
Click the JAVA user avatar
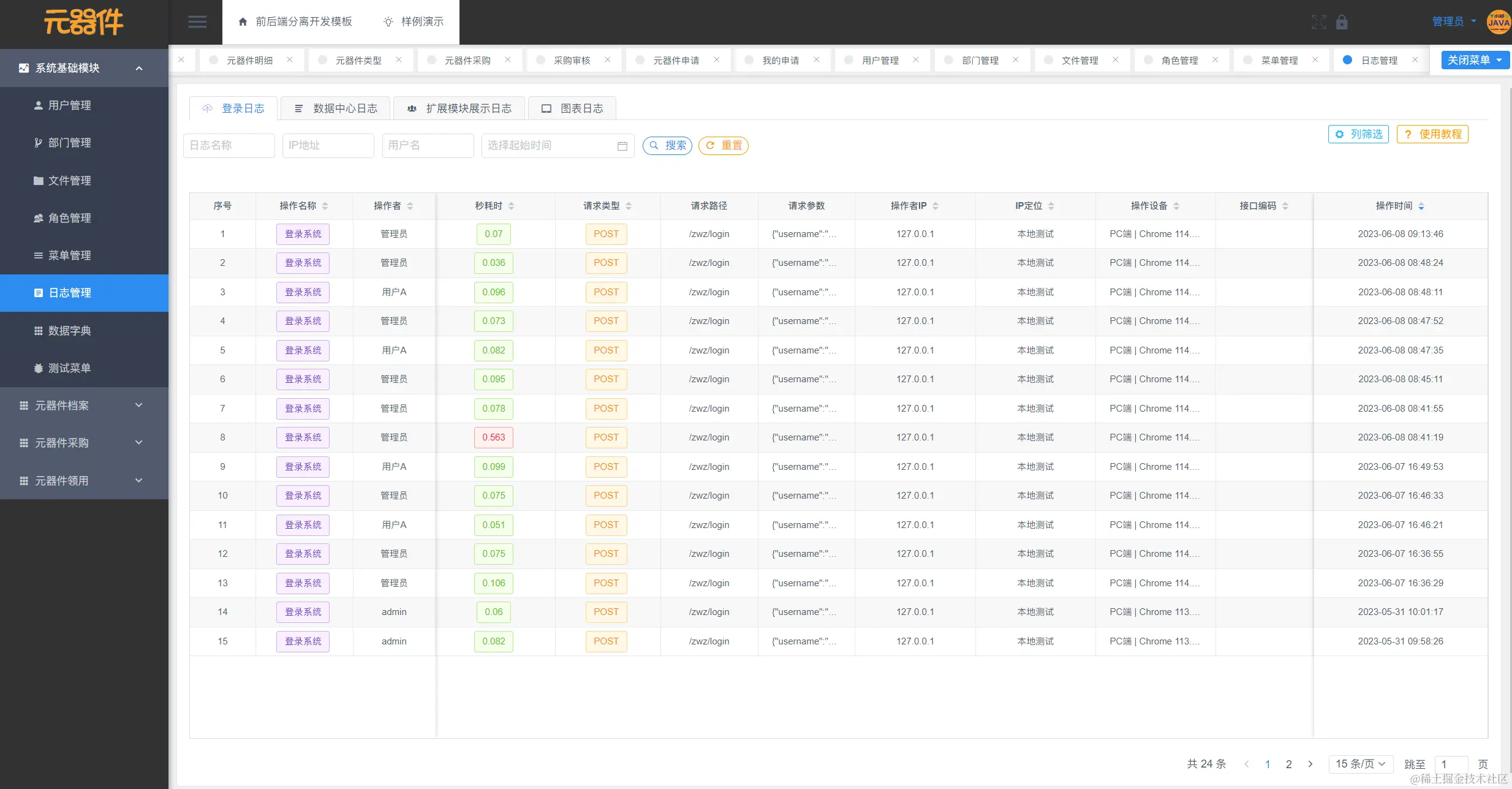(x=1499, y=22)
